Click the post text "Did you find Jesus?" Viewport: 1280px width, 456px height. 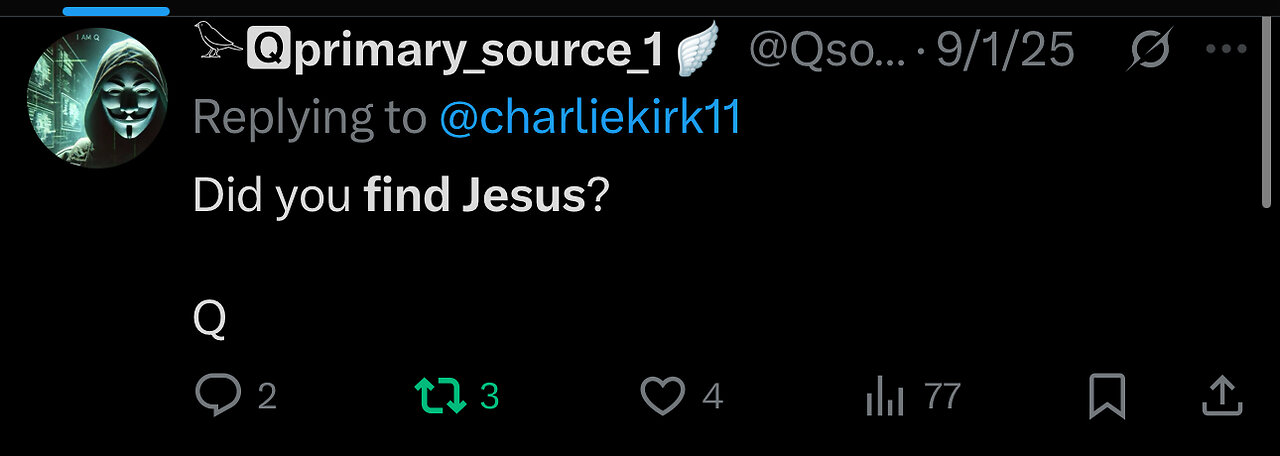[x=400, y=196]
